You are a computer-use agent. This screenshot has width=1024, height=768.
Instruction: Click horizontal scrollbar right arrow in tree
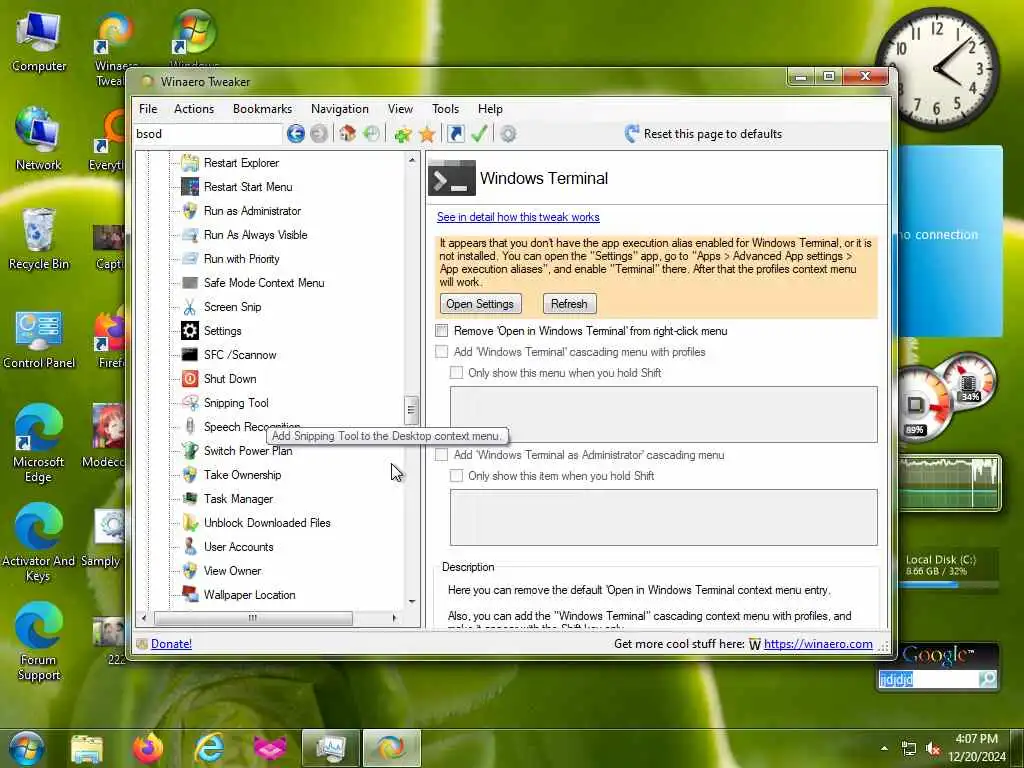click(x=394, y=618)
